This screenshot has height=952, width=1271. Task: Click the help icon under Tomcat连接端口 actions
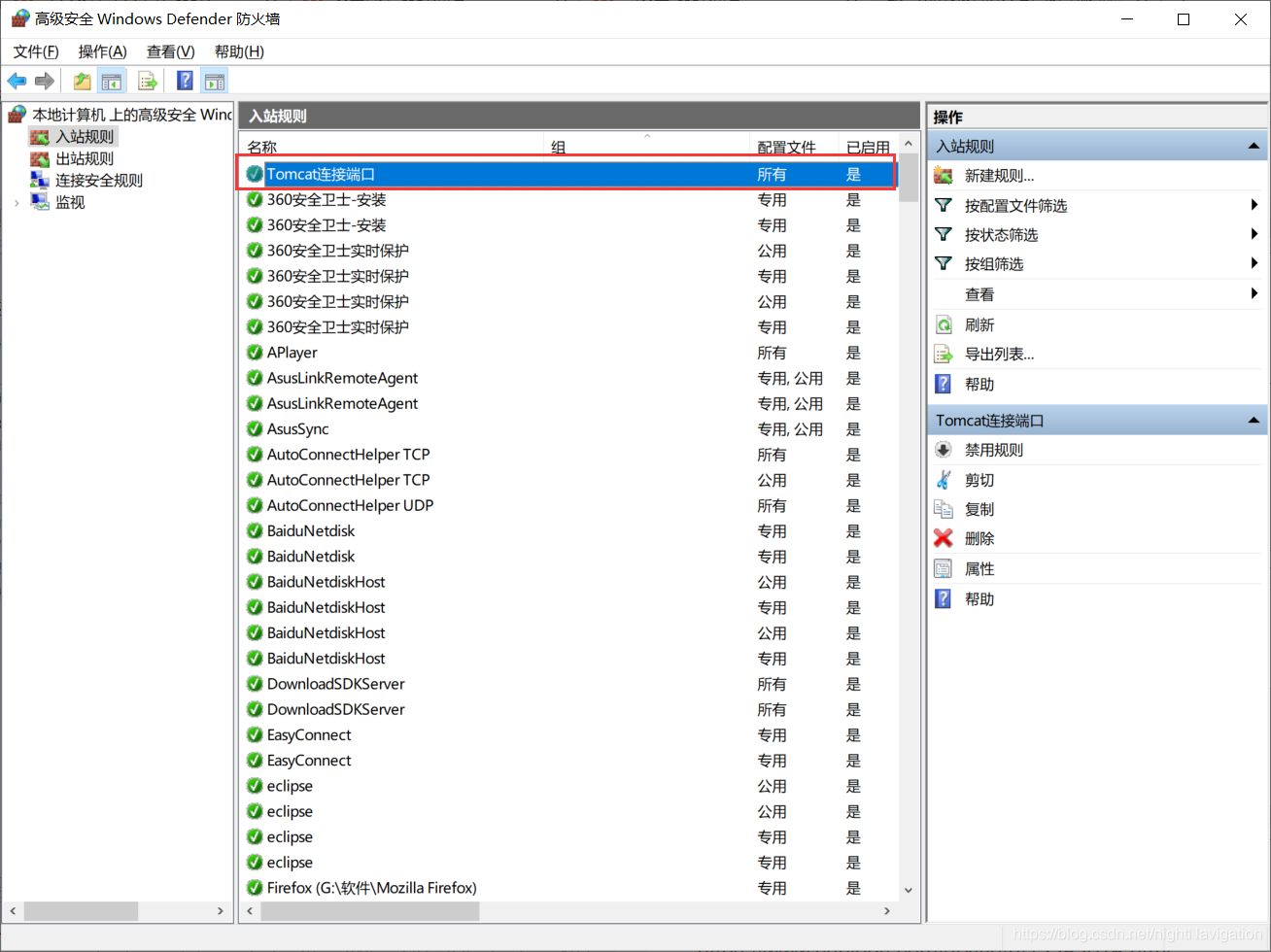[944, 598]
